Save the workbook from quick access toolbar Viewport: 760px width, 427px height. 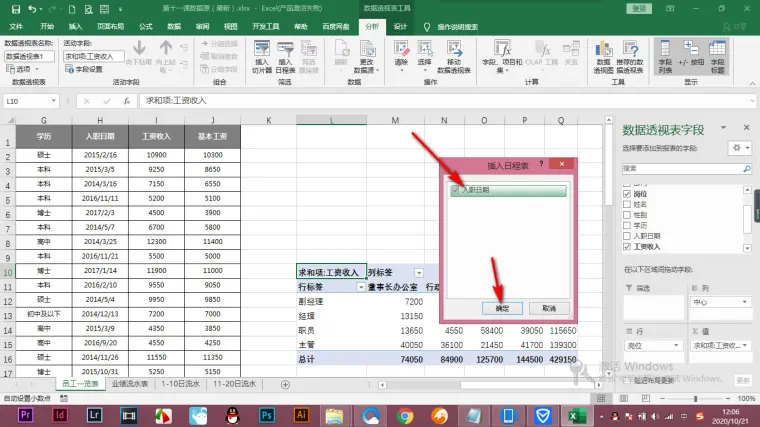(x=16, y=9)
